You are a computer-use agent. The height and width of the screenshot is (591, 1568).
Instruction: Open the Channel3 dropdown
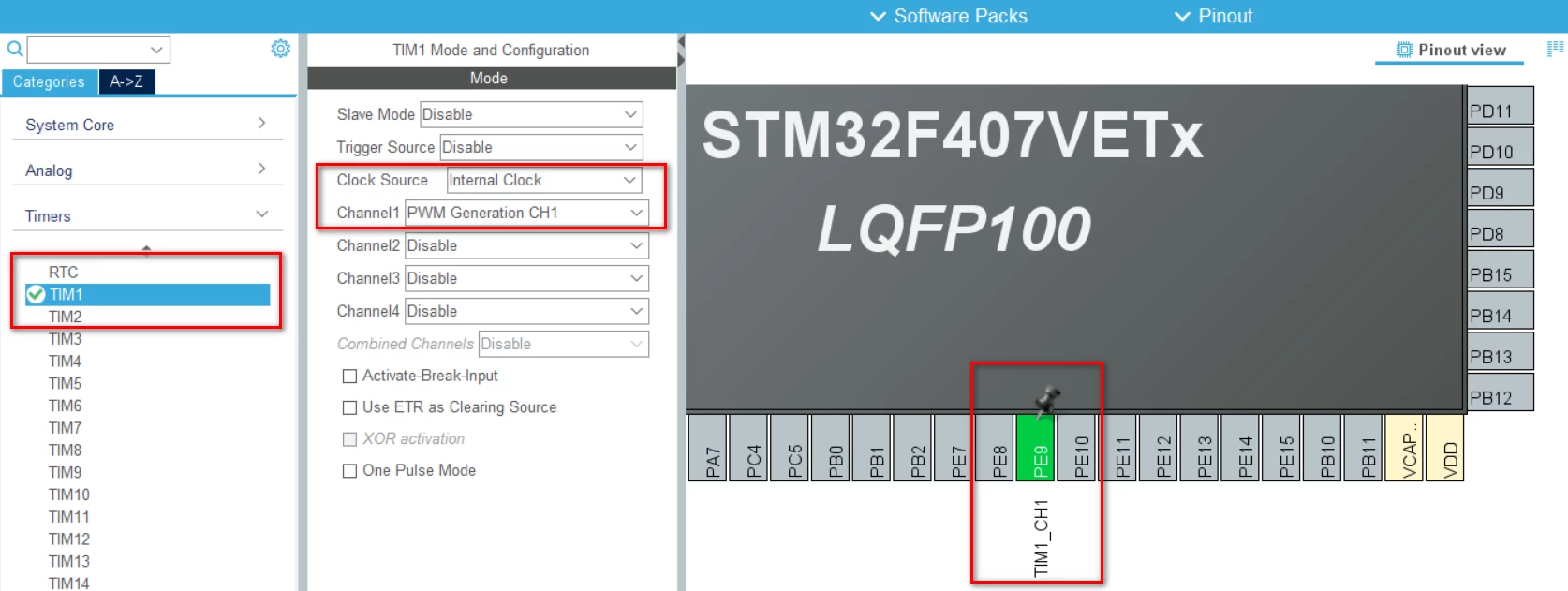525,278
